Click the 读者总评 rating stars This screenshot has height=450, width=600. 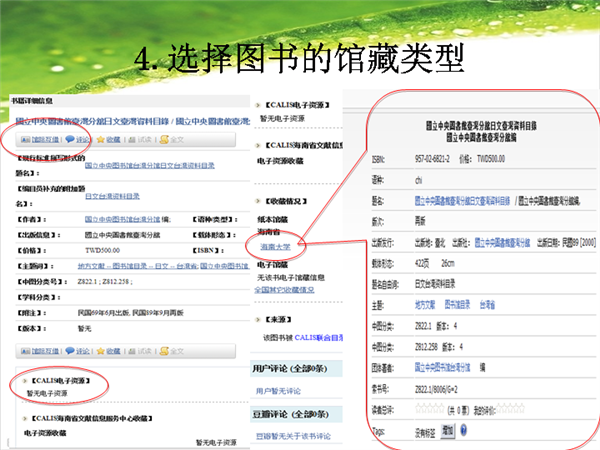tap(430, 409)
